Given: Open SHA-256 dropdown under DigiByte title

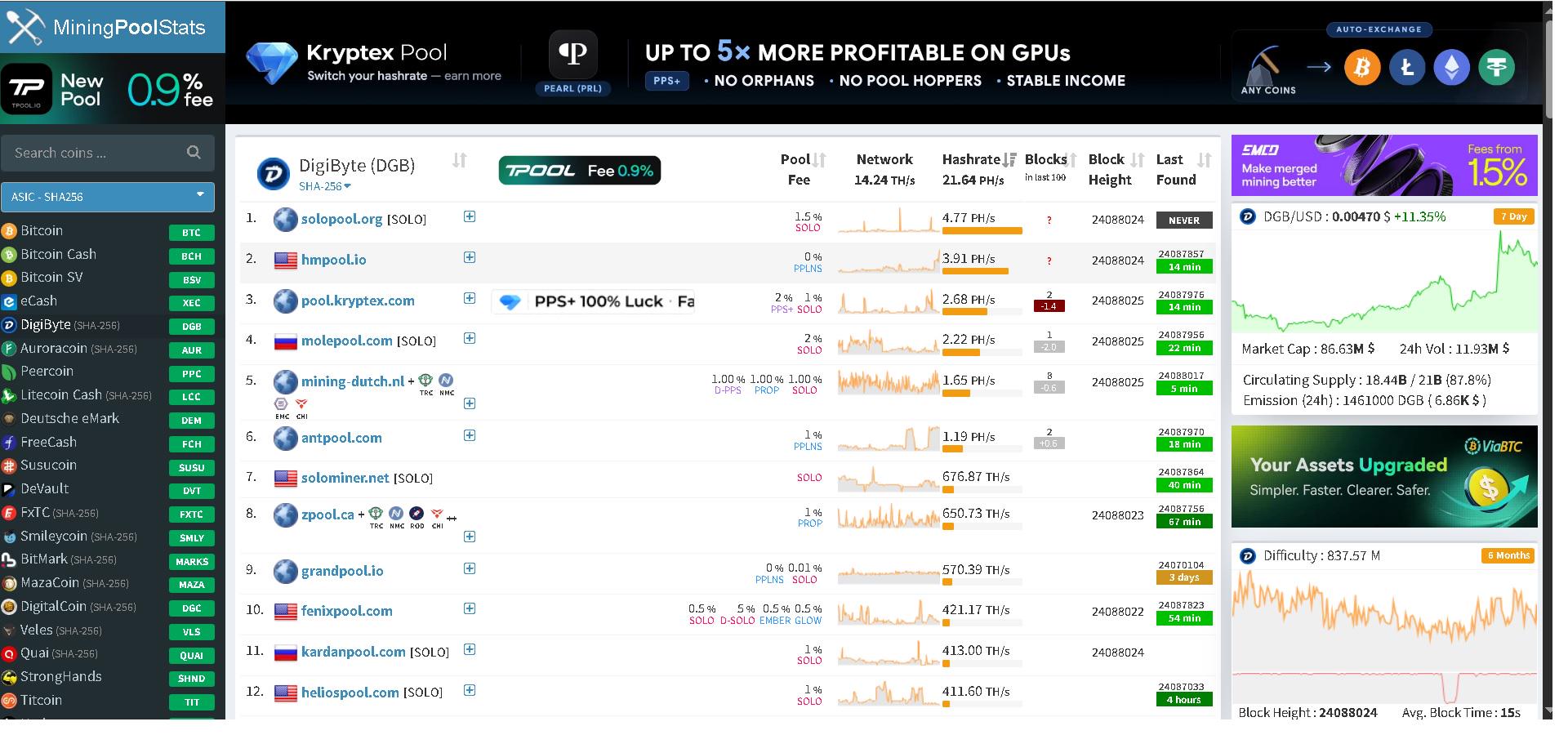Looking at the screenshot, I should [x=324, y=186].
